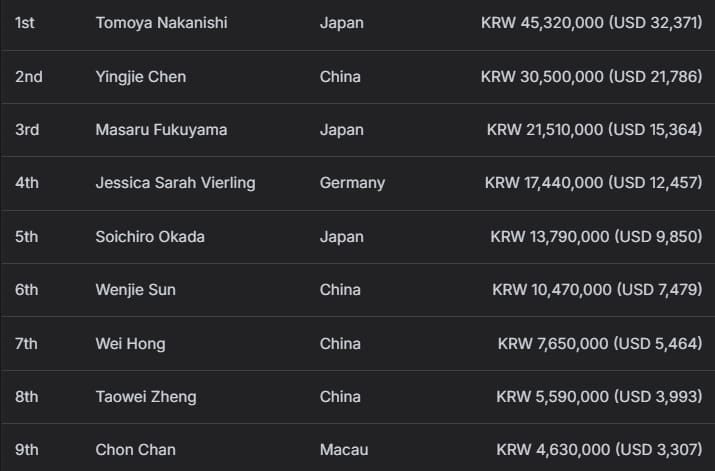The width and height of the screenshot is (715, 471).
Task: Click Germany country cell
Action: pos(352,183)
